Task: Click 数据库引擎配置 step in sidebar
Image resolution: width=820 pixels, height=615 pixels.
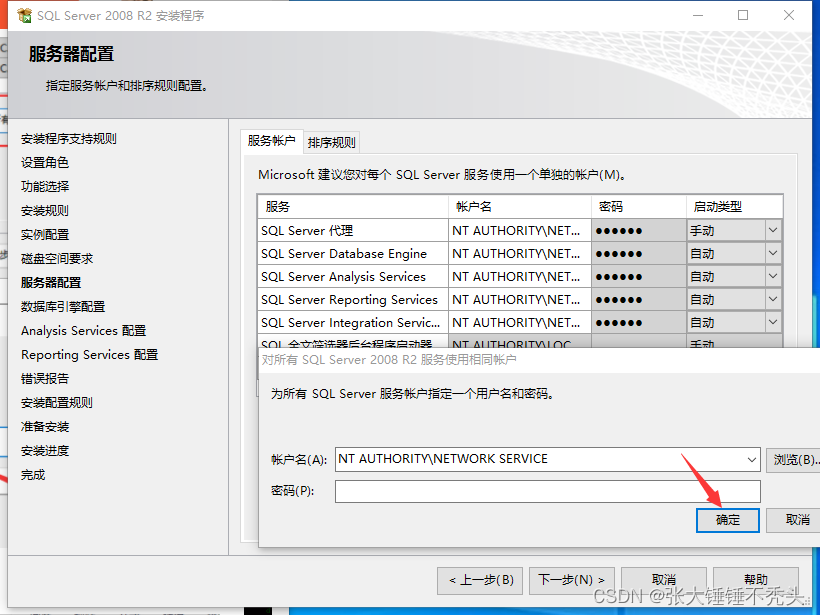Action: click(x=63, y=306)
